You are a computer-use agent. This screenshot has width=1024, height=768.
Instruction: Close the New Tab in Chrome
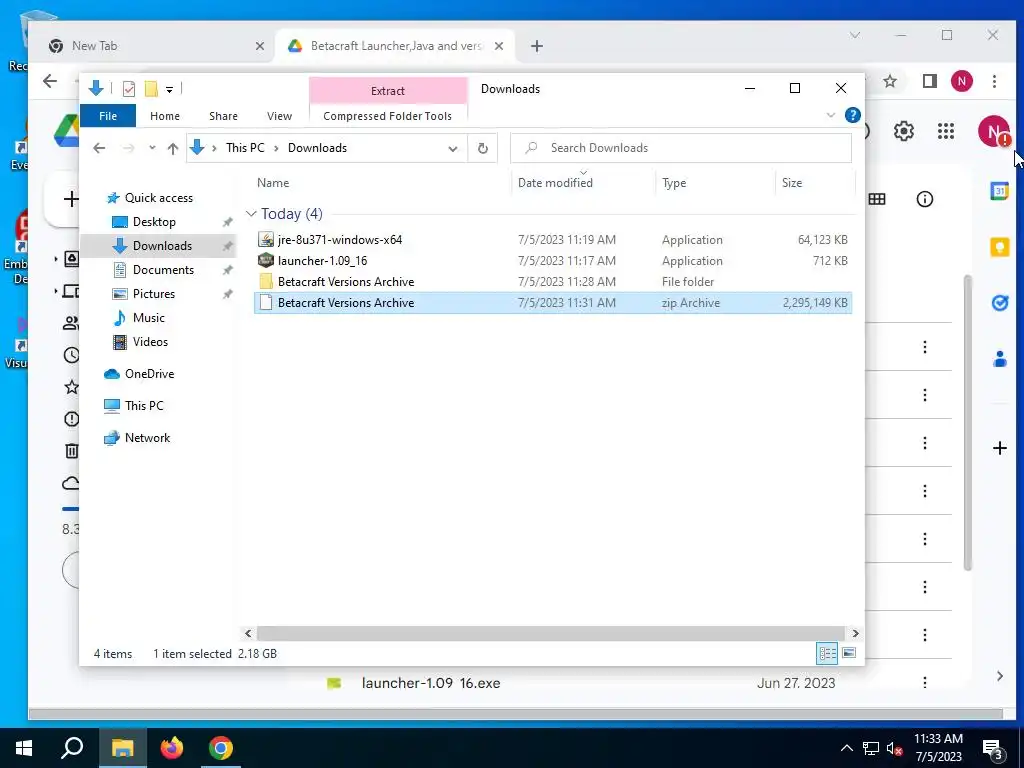click(259, 46)
